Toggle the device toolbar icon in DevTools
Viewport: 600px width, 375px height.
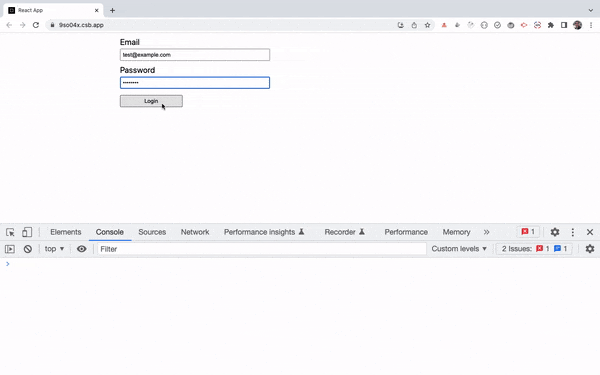point(27,232)
